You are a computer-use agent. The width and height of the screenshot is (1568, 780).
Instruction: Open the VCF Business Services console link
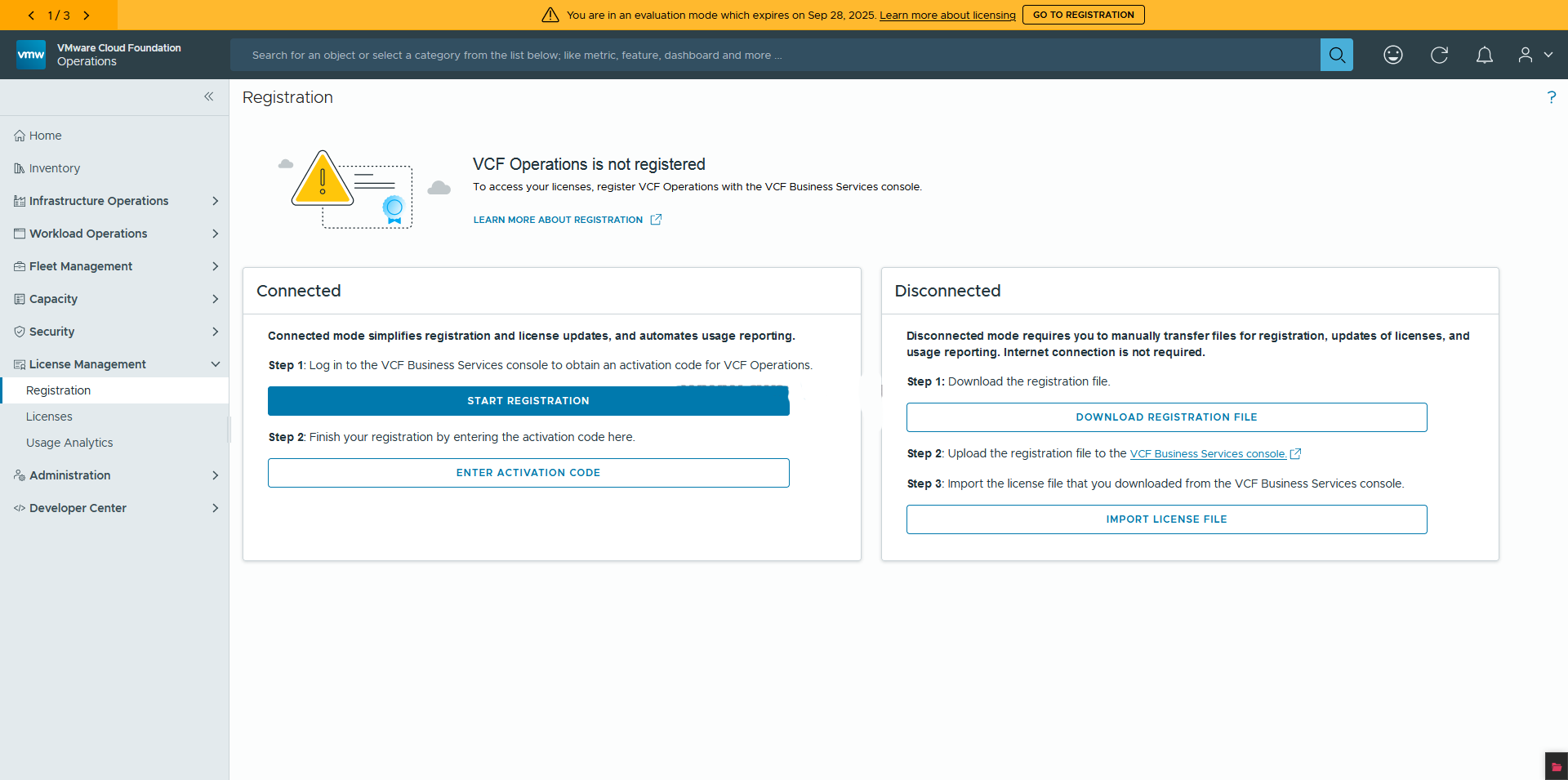point(1208,454)
